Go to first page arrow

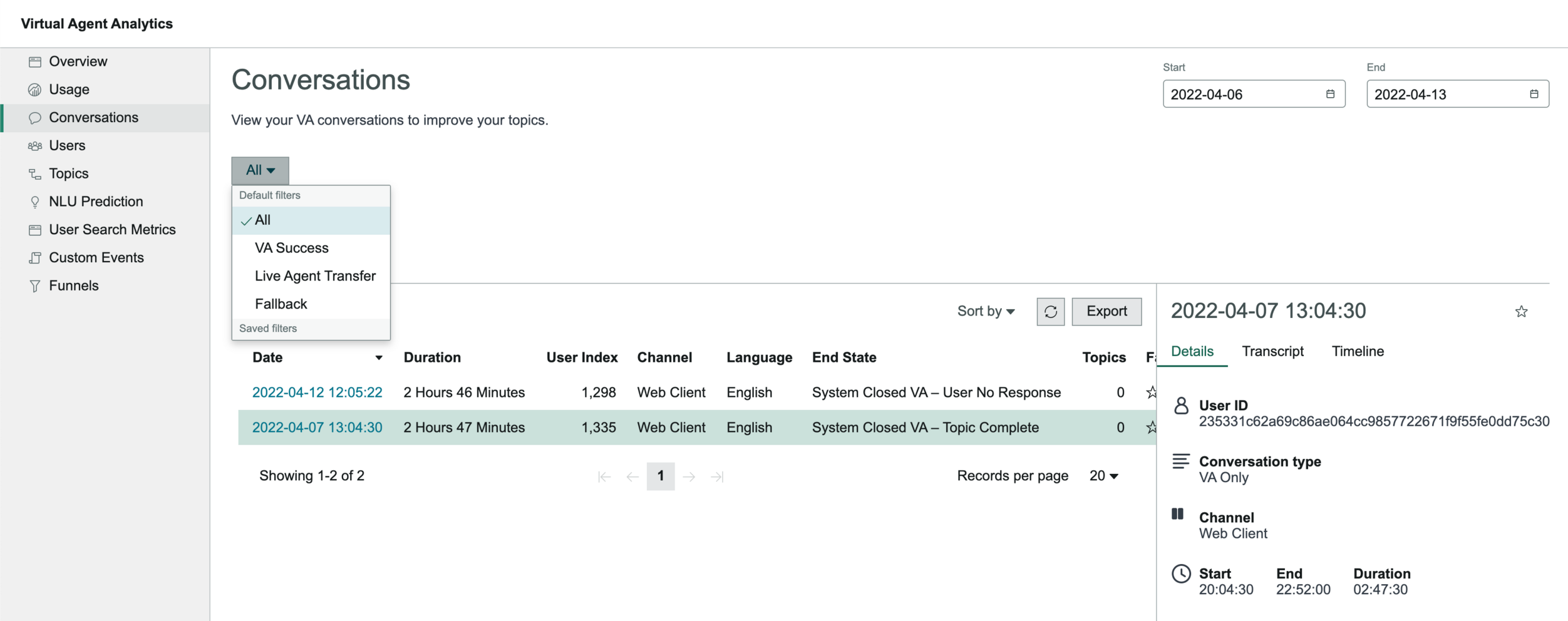point(604,477)
